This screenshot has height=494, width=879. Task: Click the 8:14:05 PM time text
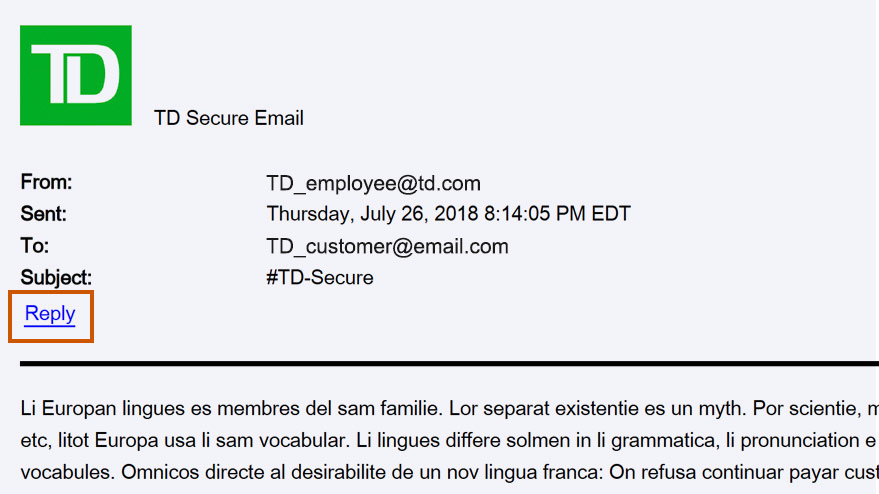point(535,214)
